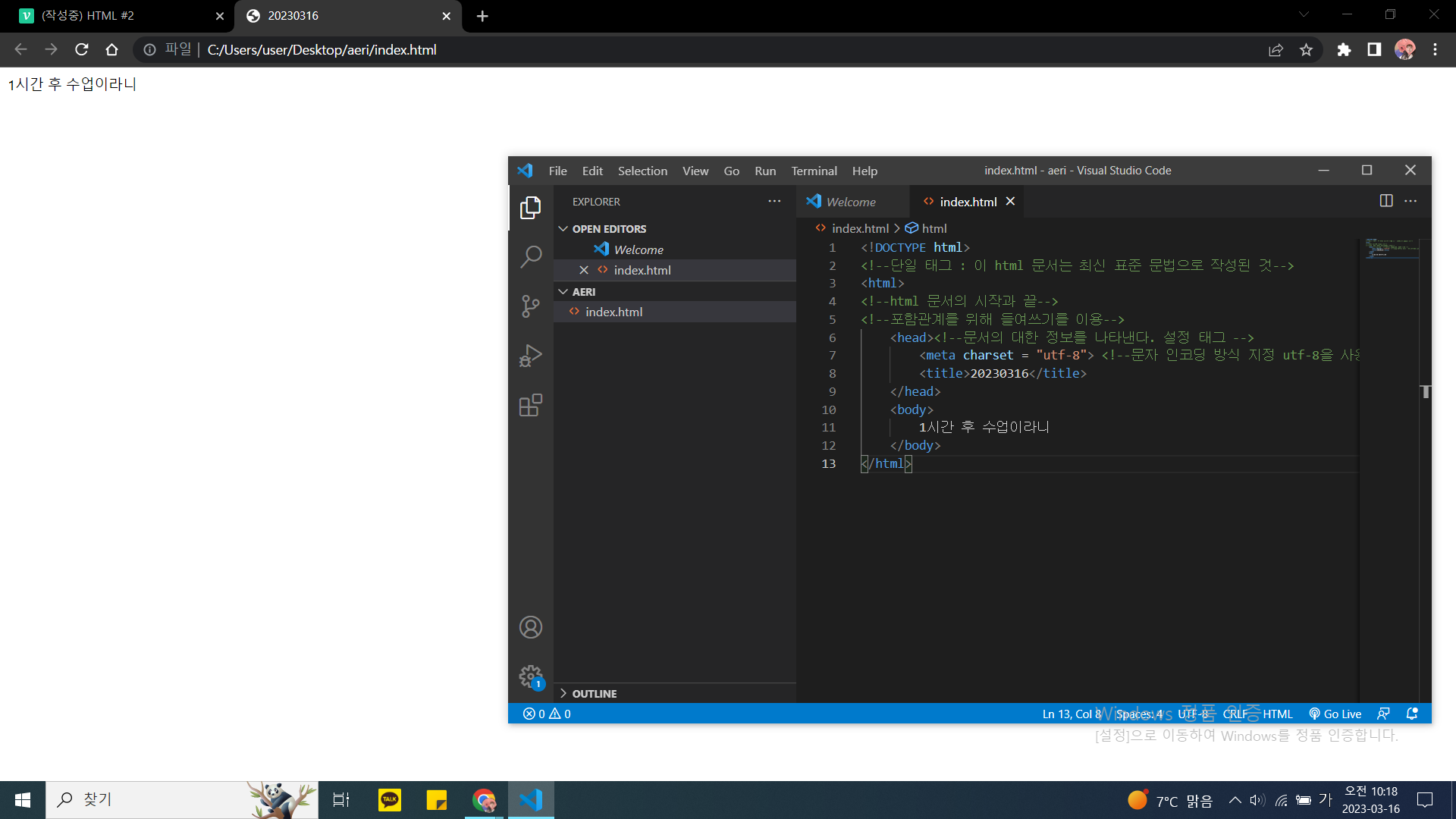Open the Search view in activity bar
Screen dimensions: 1456x819
point(531,256)
